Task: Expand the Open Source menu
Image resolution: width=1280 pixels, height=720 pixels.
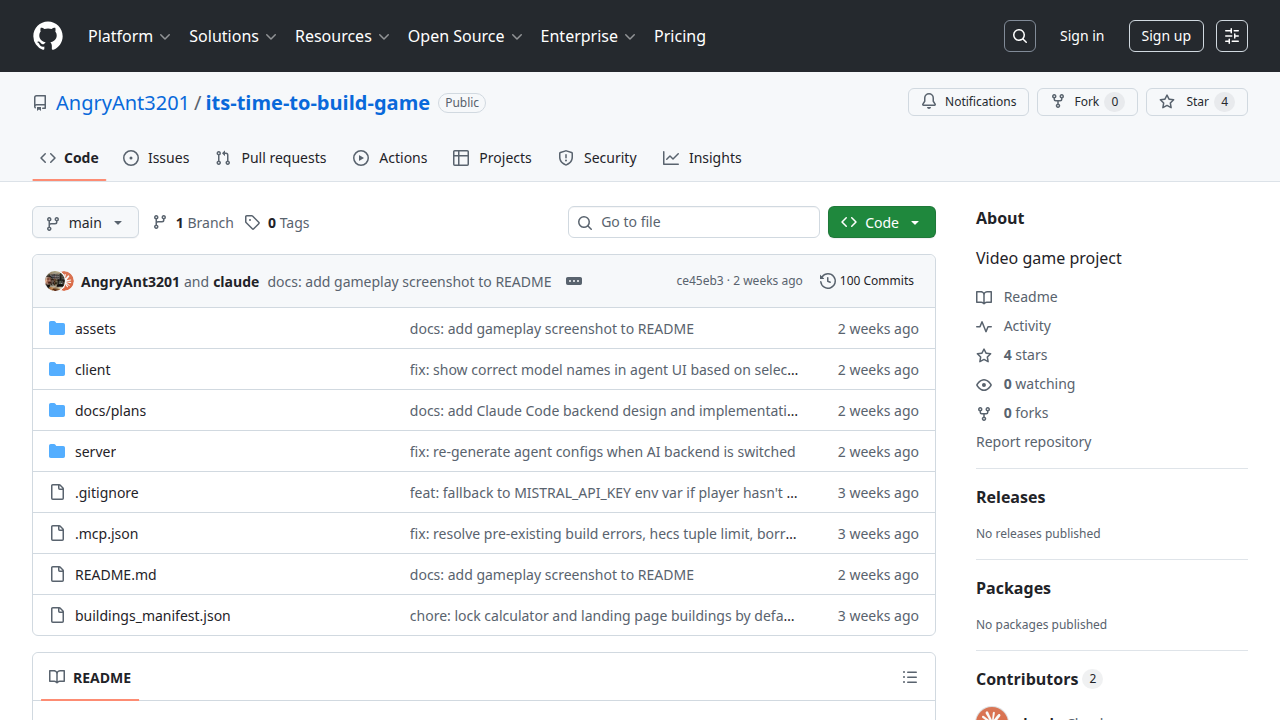Action: [465, 36]
